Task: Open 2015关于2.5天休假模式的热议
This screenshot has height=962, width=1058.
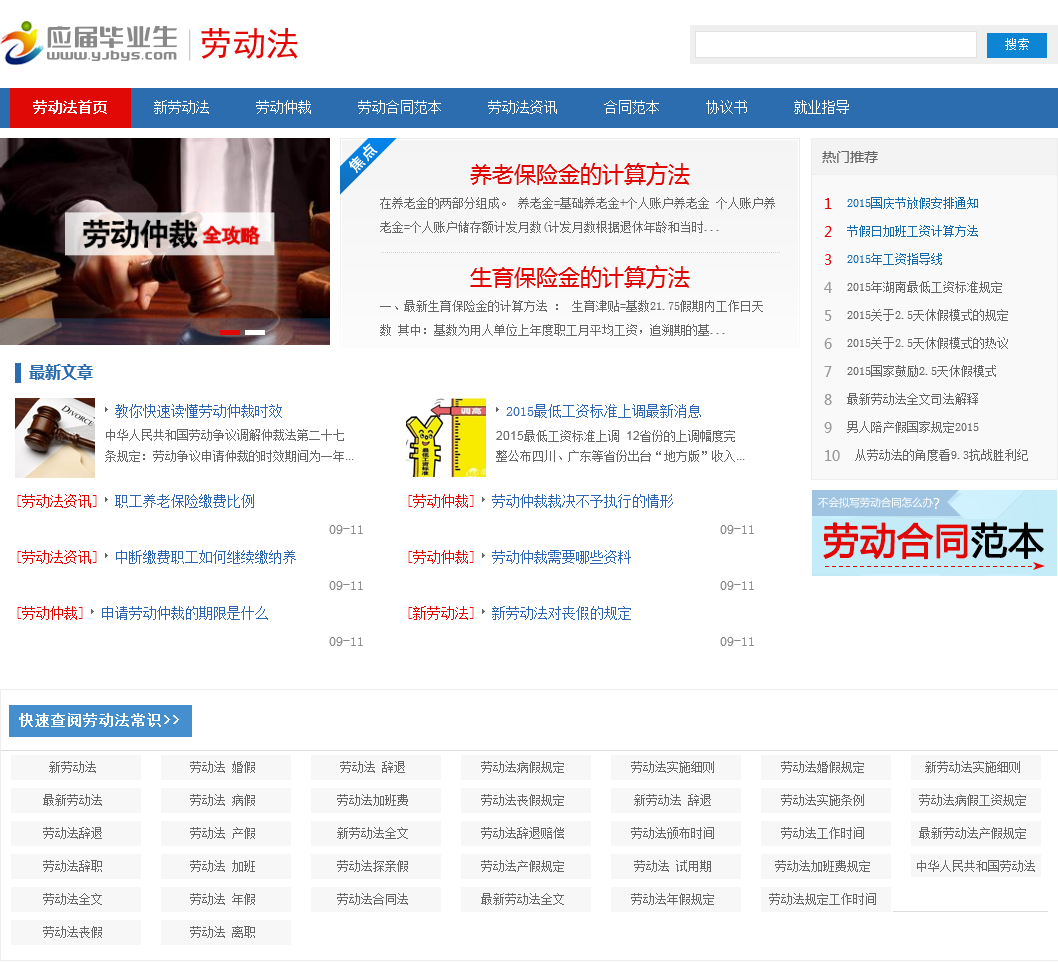Action: tap(927, 343)
